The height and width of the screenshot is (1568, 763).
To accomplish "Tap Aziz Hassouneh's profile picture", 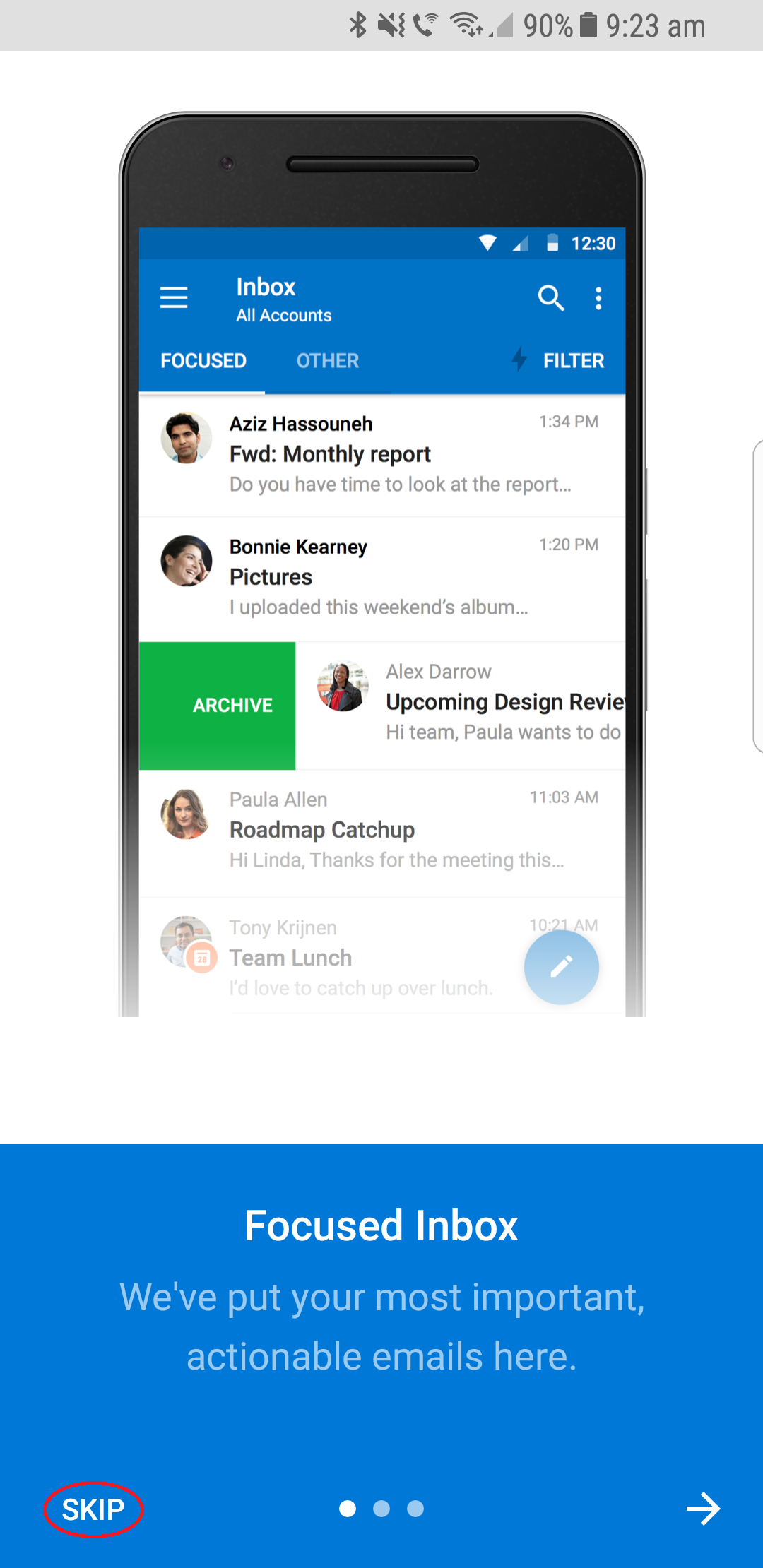I will [x=187, y=439].
